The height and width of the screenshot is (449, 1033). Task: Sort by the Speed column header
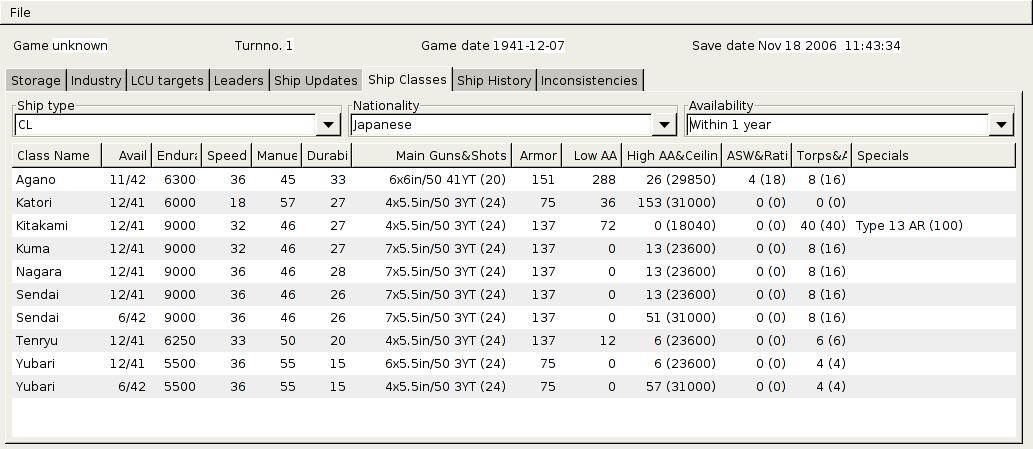click(x=227, y=155)
